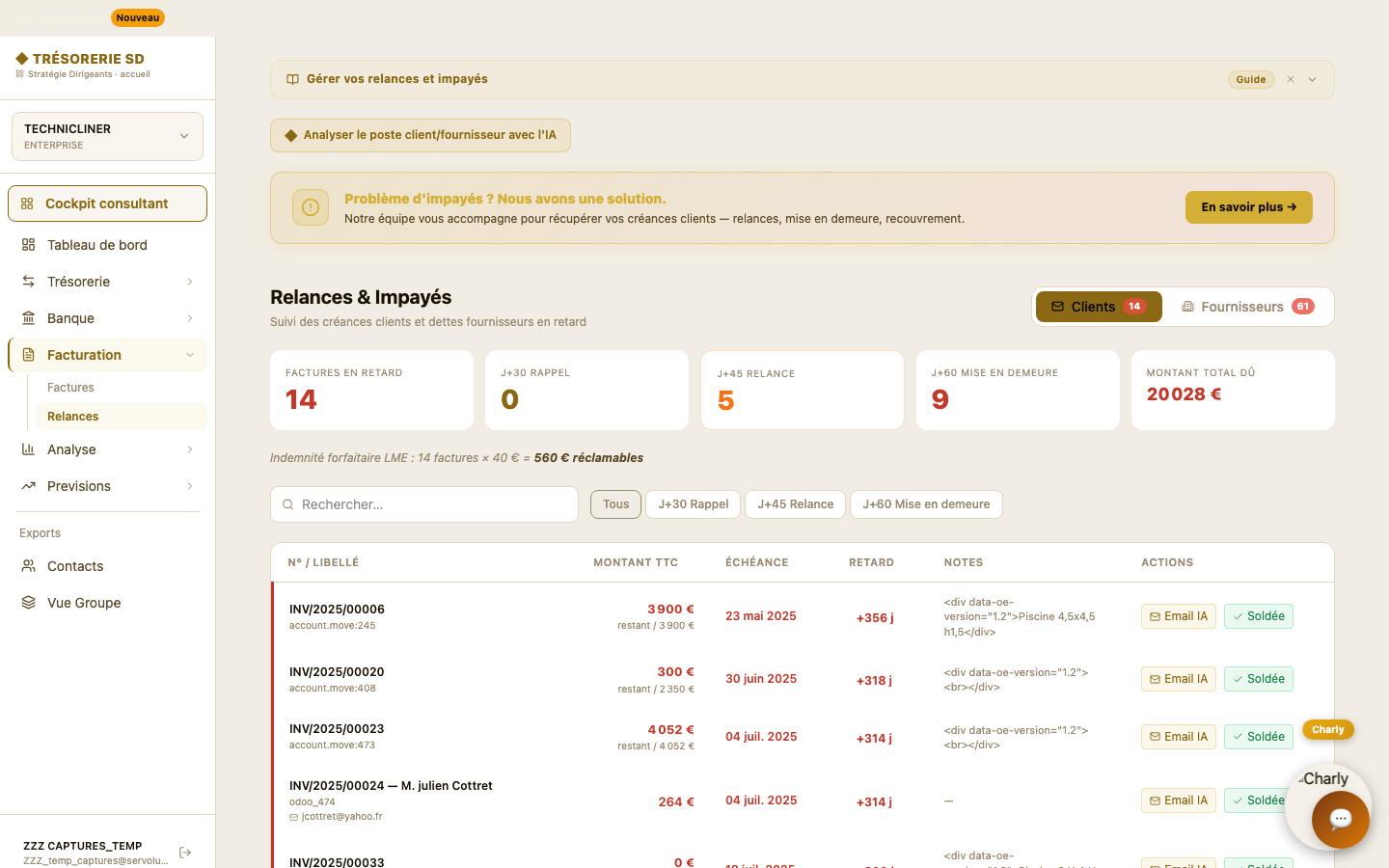The height and width of the screenshot is (868, 1389).
Task: Click Analyser le poste client/fournisseur avec l'IA
Action: [421, 135]
